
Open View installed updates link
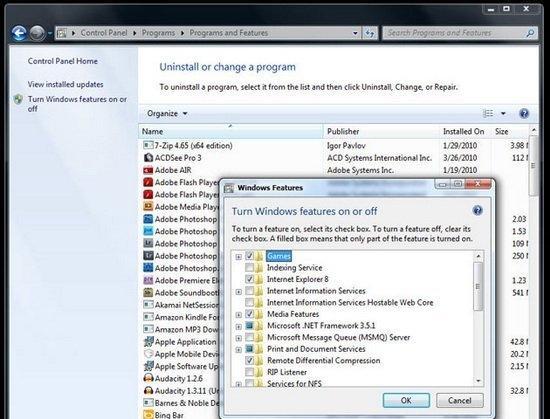pyautogui.click(x=66, y=84)
